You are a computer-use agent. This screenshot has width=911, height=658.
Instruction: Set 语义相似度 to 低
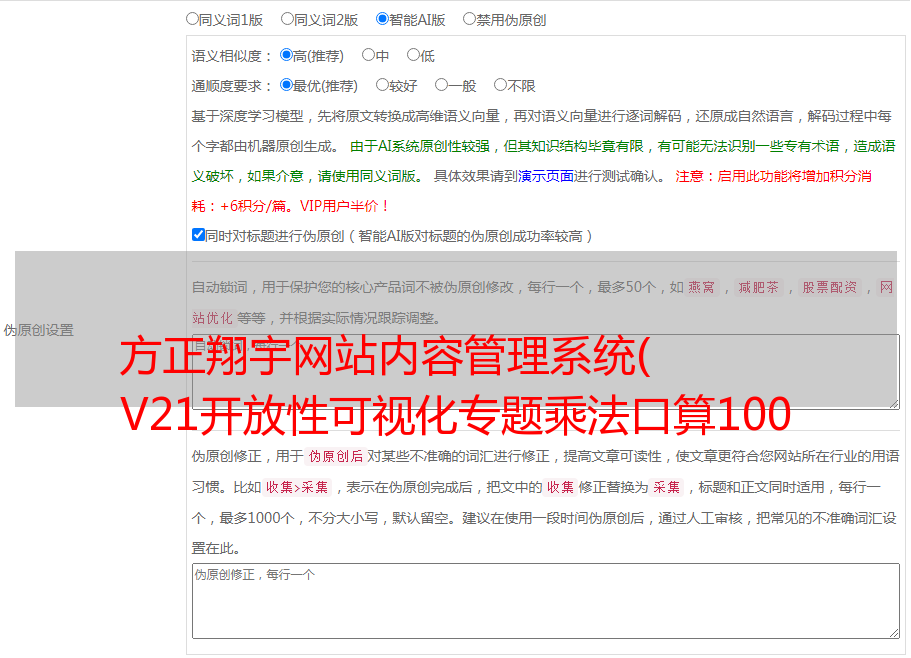pos(413,55)
